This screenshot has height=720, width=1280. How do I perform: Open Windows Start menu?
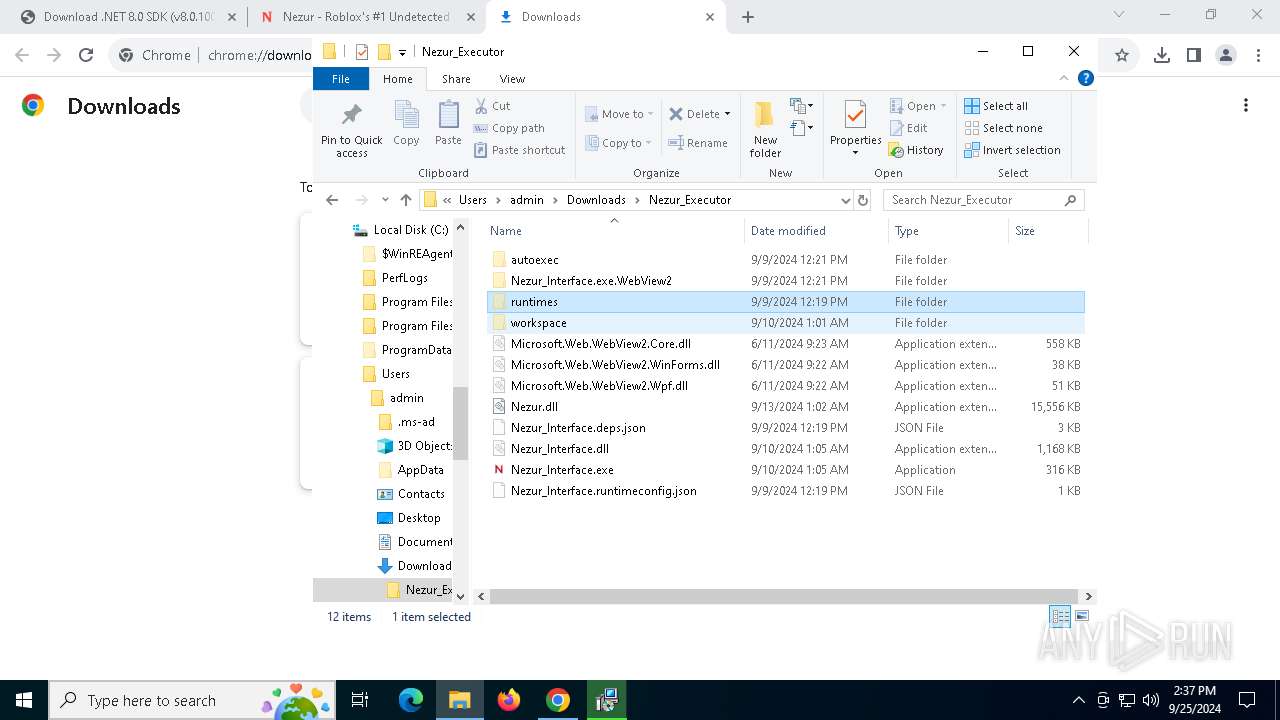(x=24, y=700)
